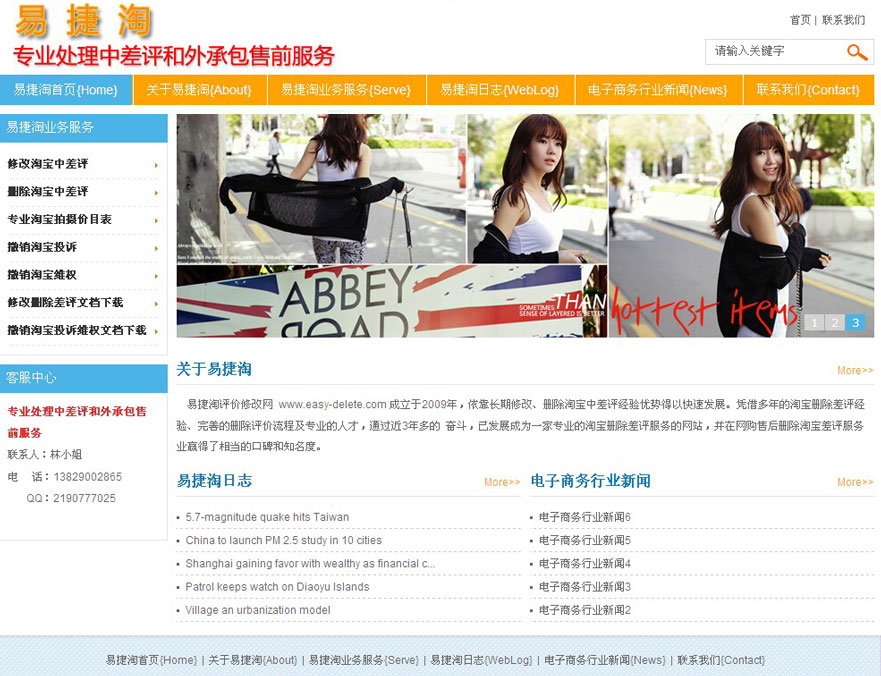Open the 5.7-magnitude quake hits Taiwan article
The width and height of the screenshot is (881, 676).
pyautogui.click(x=267, y=517)
